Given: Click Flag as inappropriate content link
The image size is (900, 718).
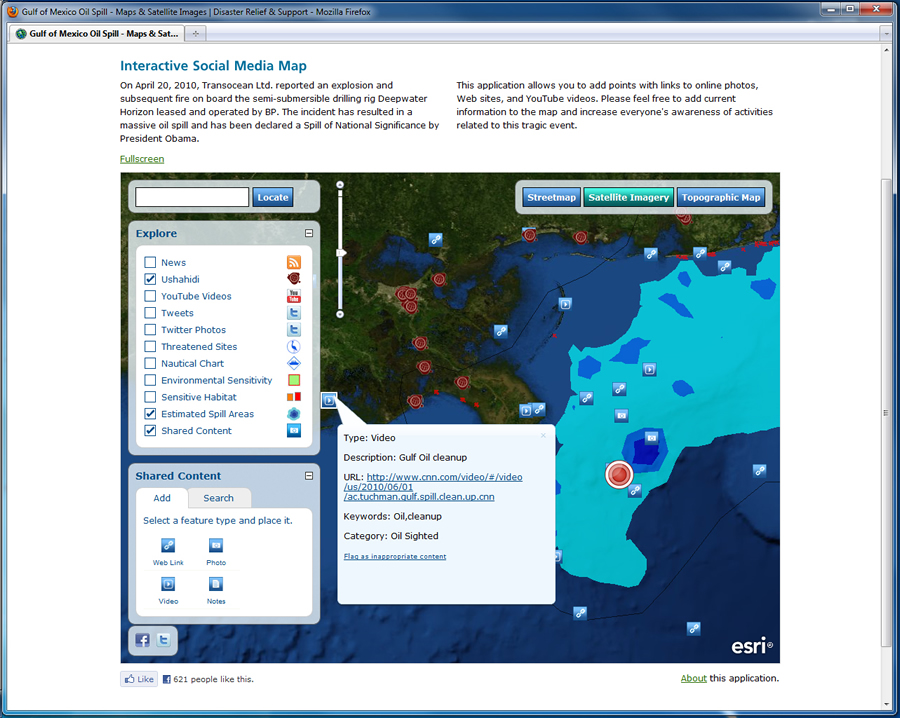Looking at the screenshot, I should 395,556.
